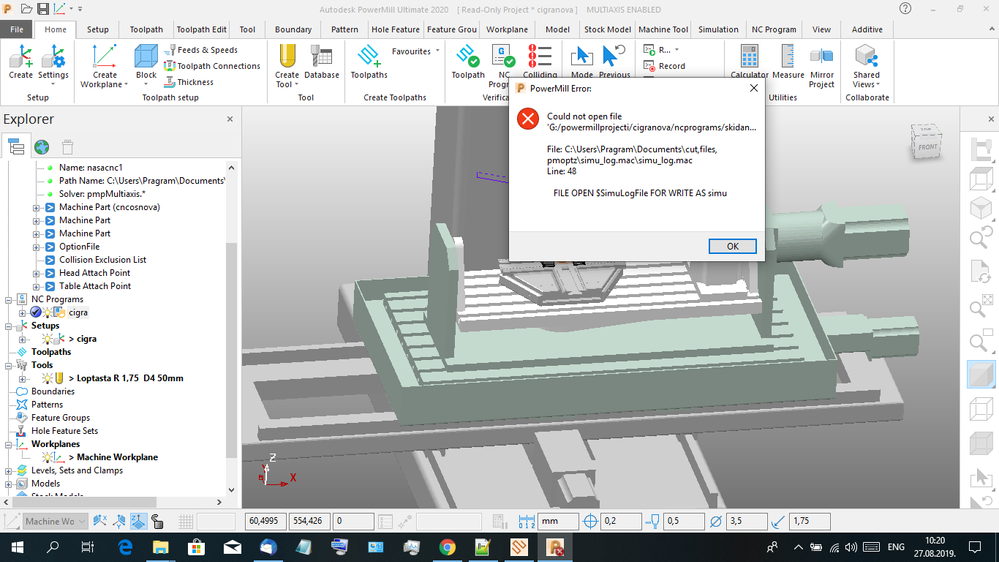Image resolution: width=999 pixels, height=562 pixels.
Task: Expand Head Attach Point node
Action: tap(36, 273)
